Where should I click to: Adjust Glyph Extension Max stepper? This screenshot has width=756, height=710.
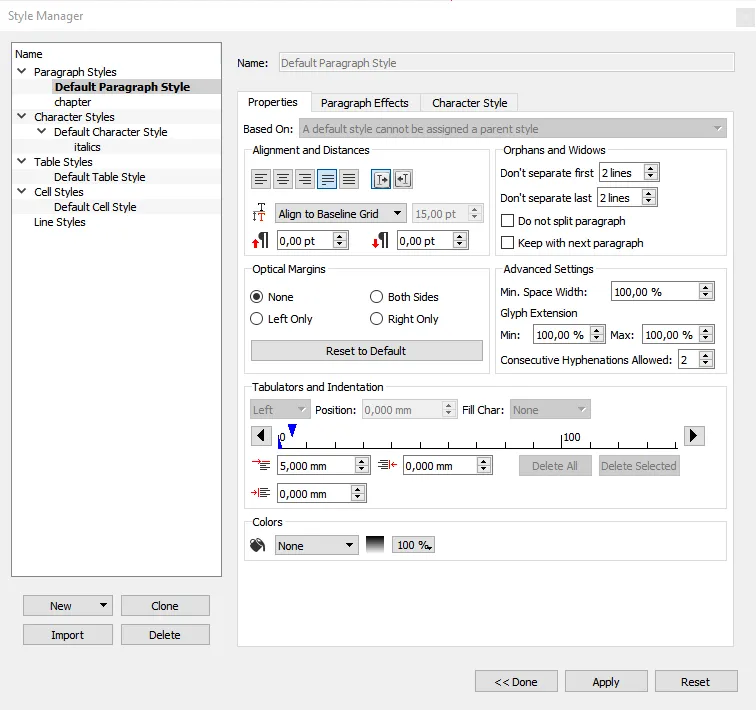pyautogui.click(x=706, y=334)
